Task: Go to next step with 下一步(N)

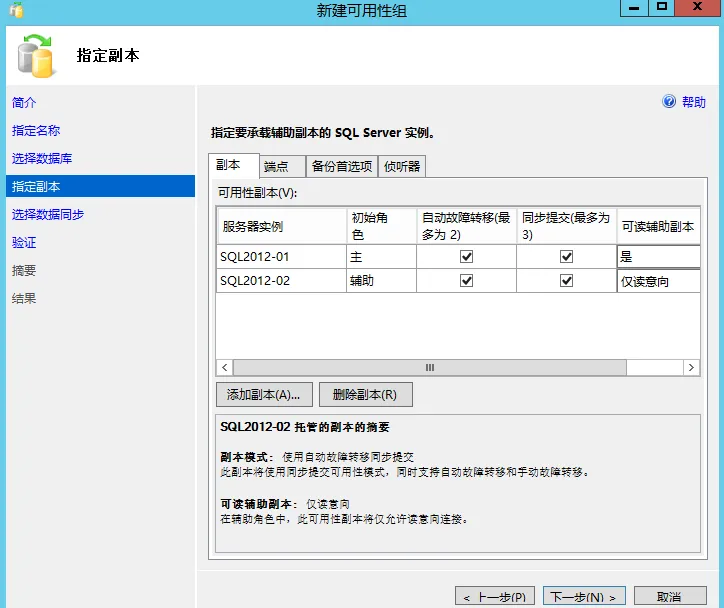Action: pos(584,597)
